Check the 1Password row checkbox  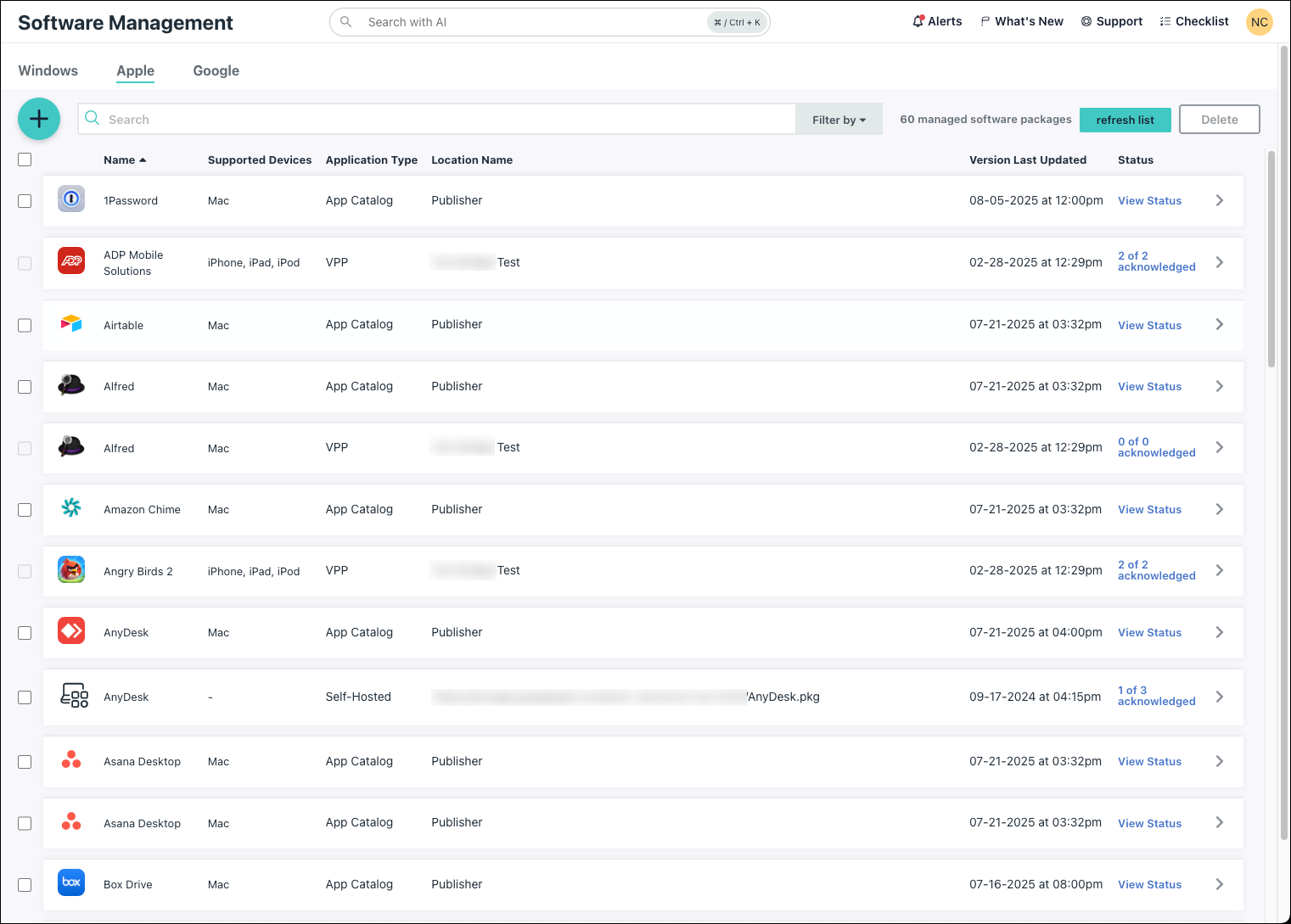click(x=25, y=201)
